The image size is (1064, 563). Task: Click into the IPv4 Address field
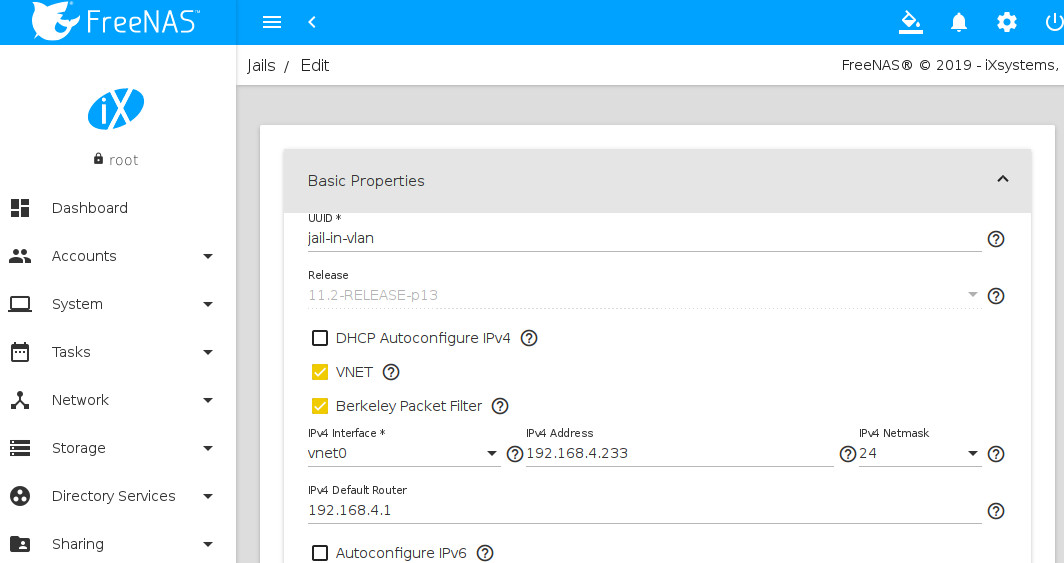click(679, 454)
